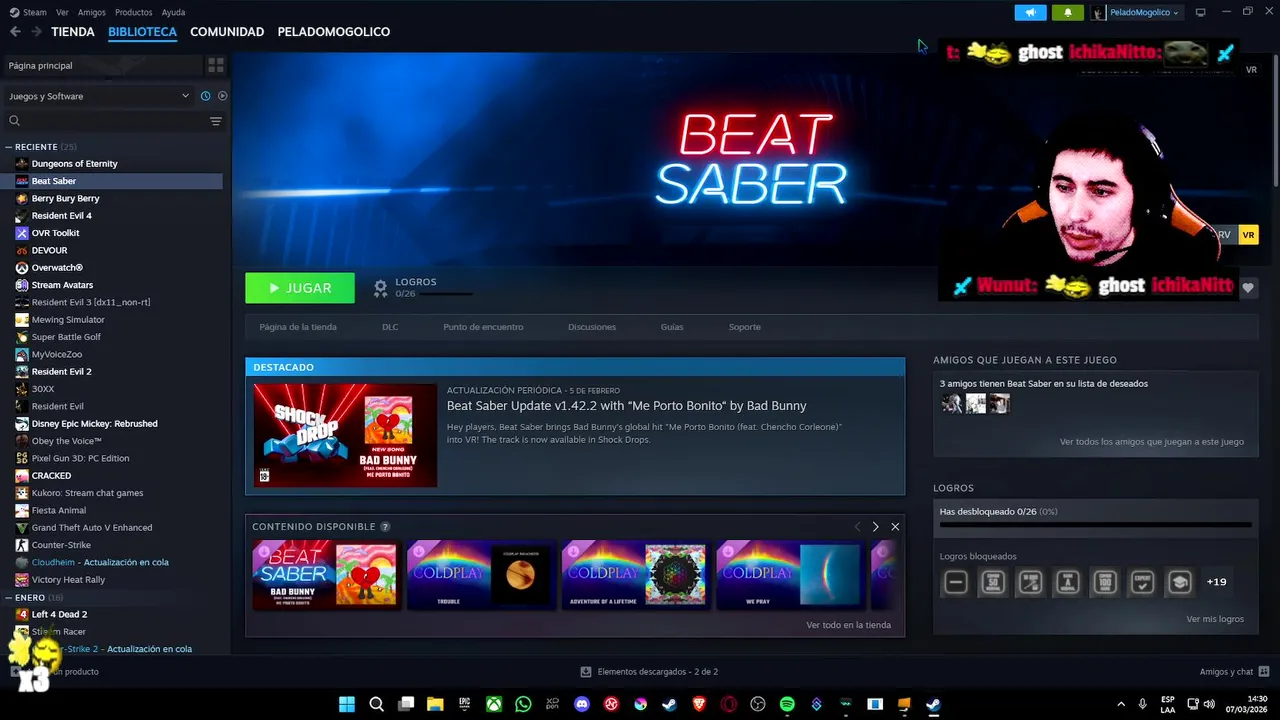
Task: Open the Ayuda menu
Action: tap(173, 12)
